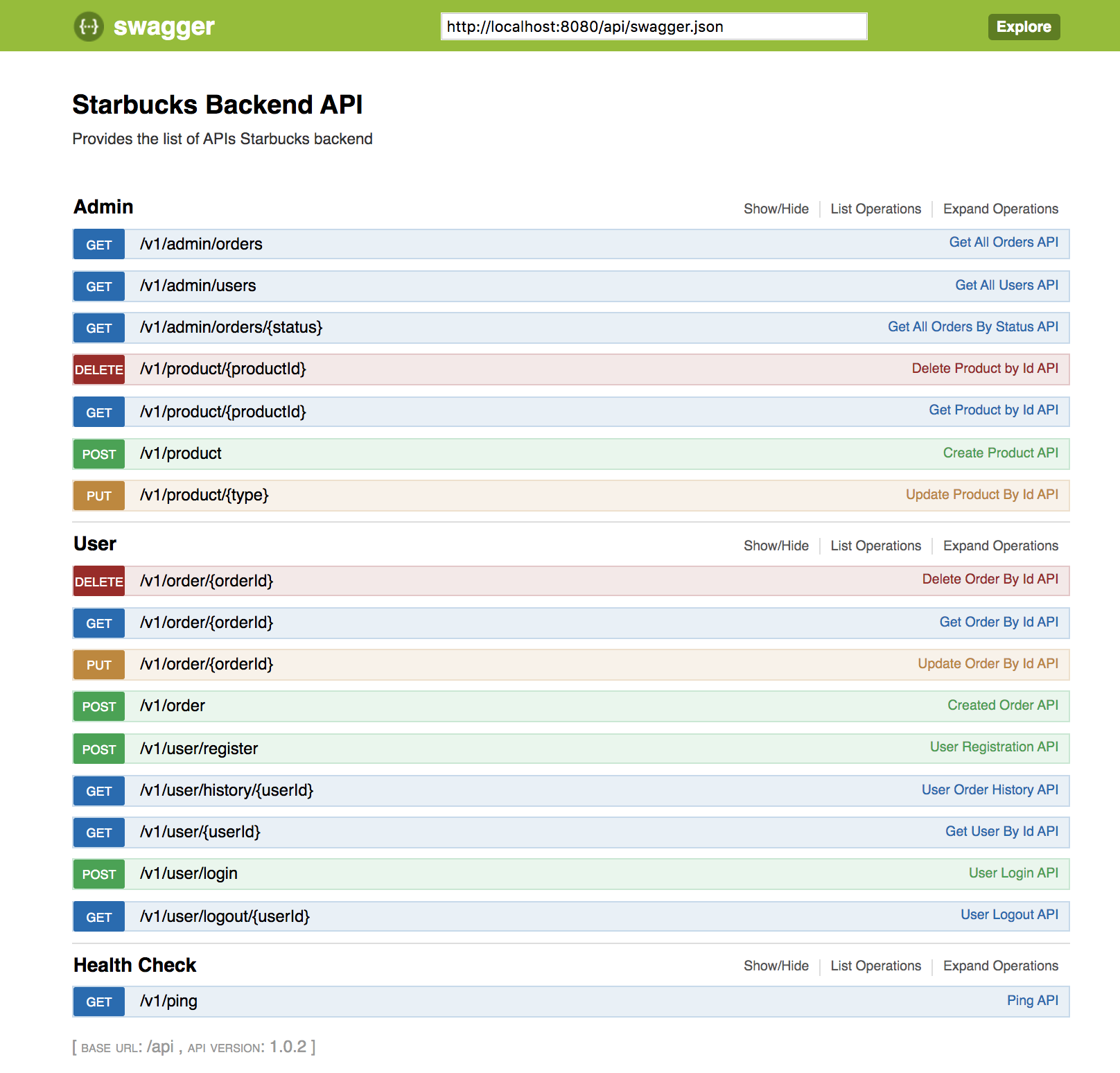Click GET badge for /v1/order/{orderId}
The width and height of the screenshot is (1120, 1073).
tap(99, 623)
